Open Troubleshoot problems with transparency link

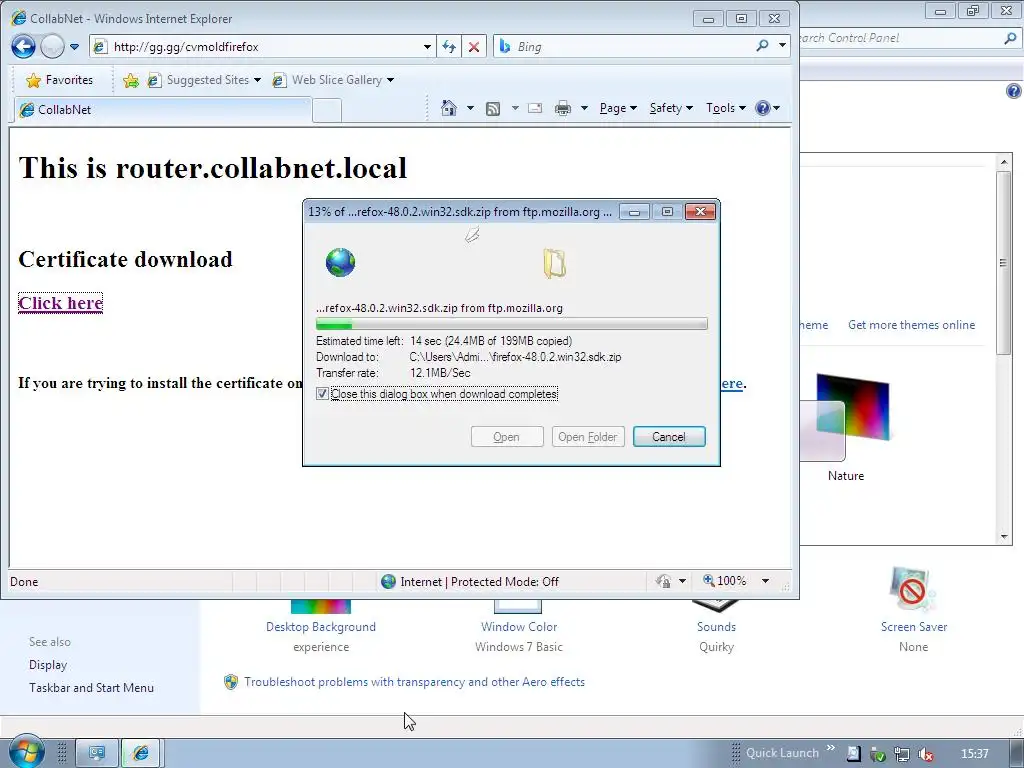415,682
